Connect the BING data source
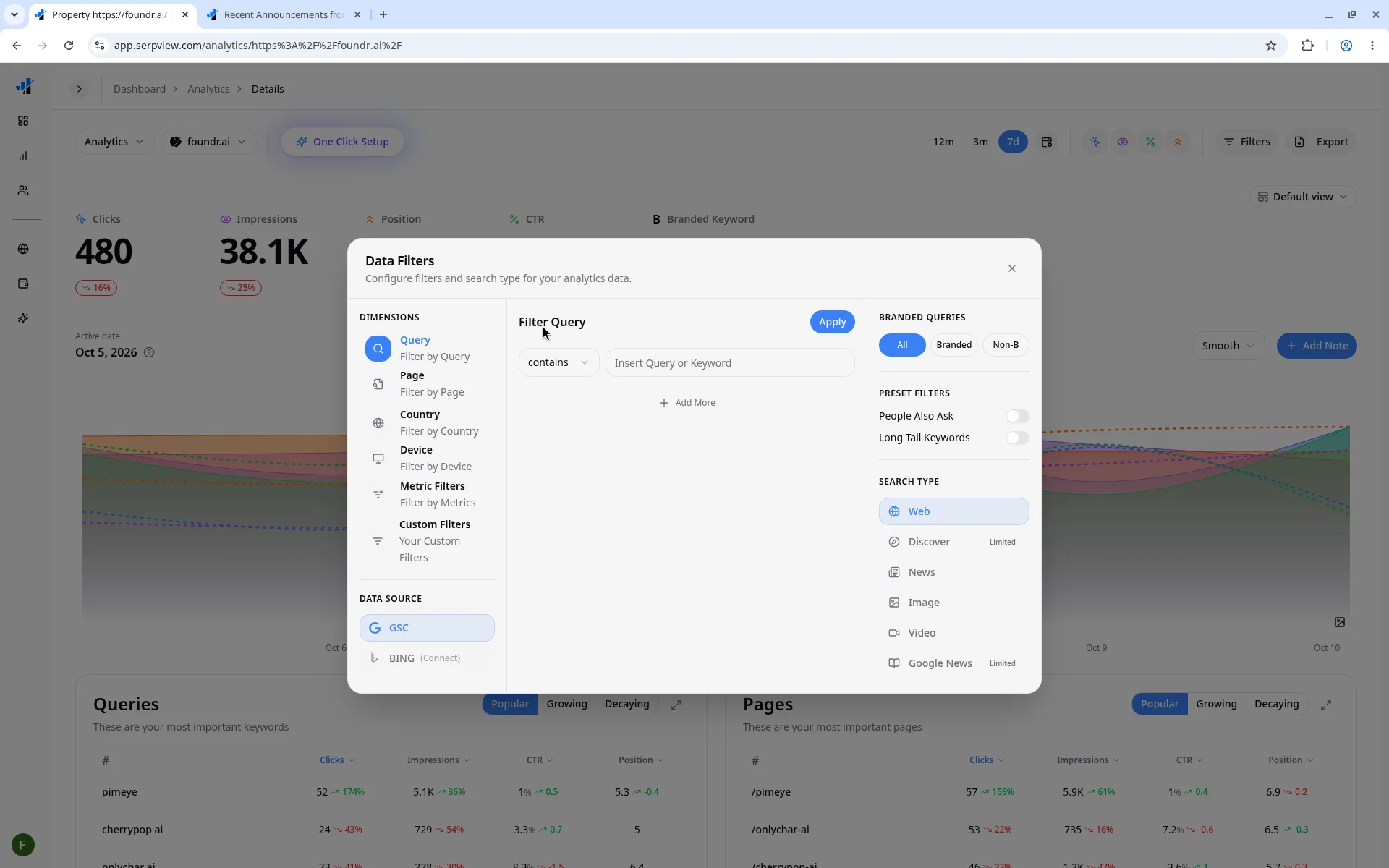The image size is (1389, 868). [427, 658]
